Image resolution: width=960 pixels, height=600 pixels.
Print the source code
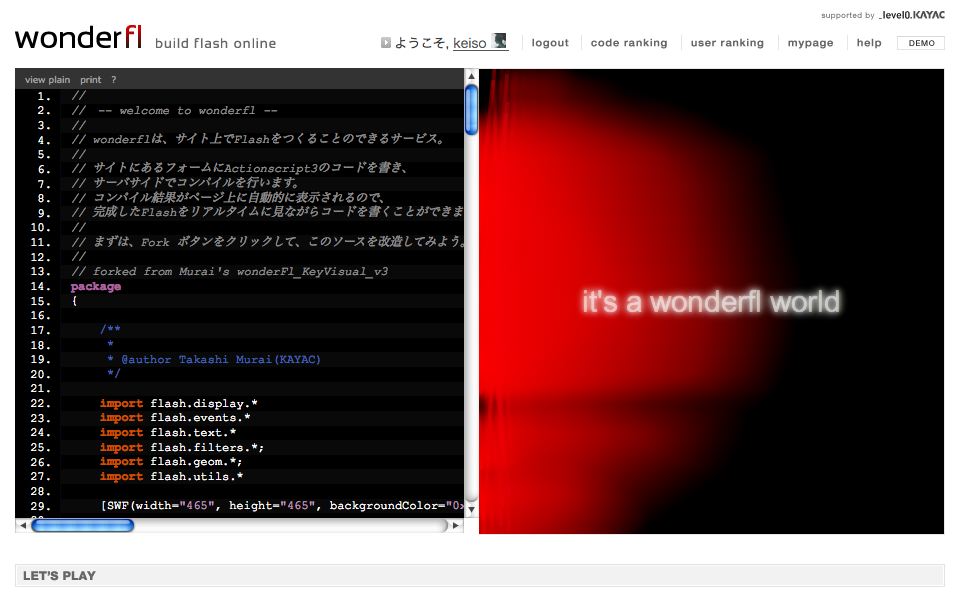(x=91, y=79)
